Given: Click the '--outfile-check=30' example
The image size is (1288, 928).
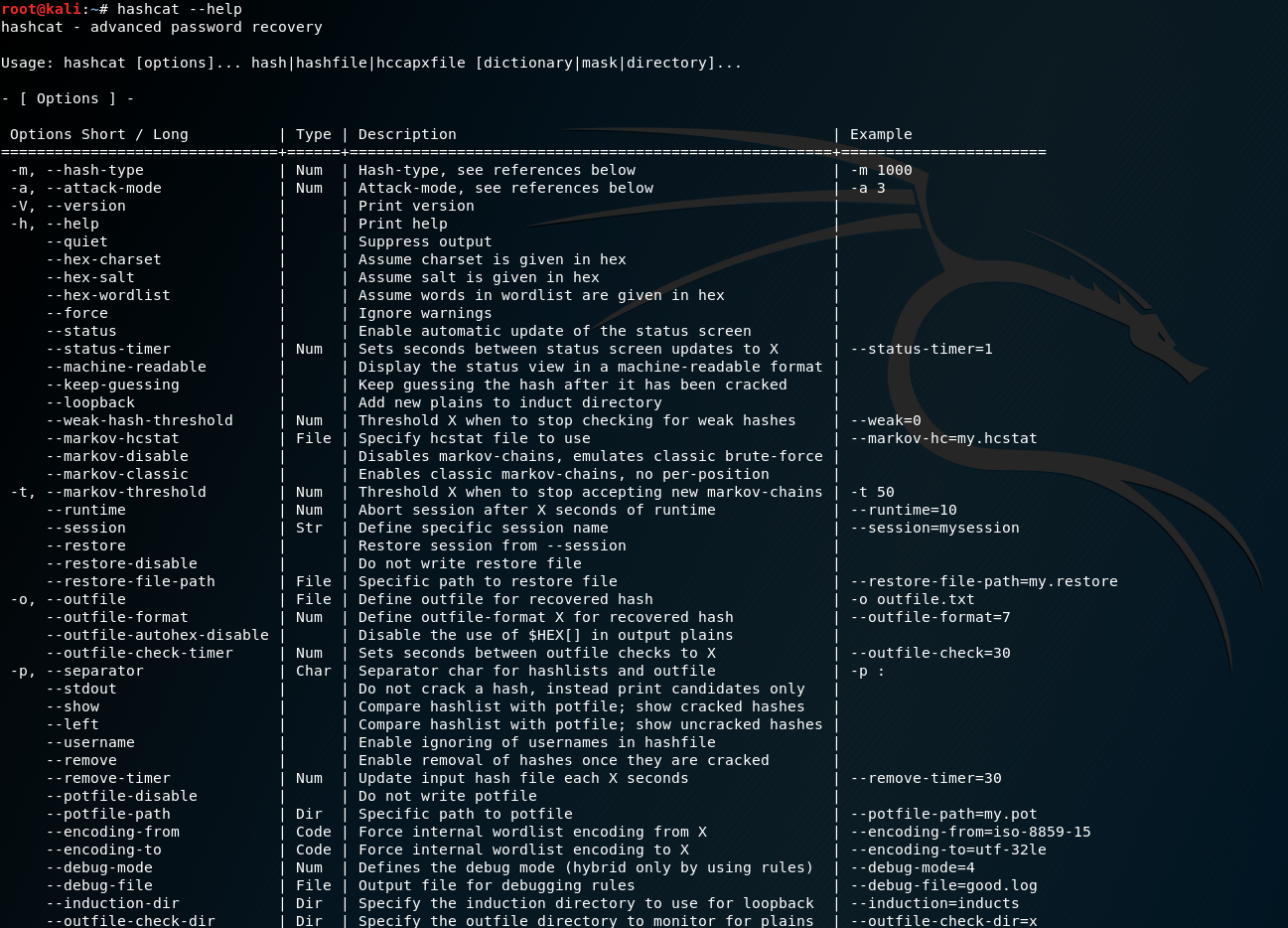Looking at the screenshot, I should pos(930,653).
